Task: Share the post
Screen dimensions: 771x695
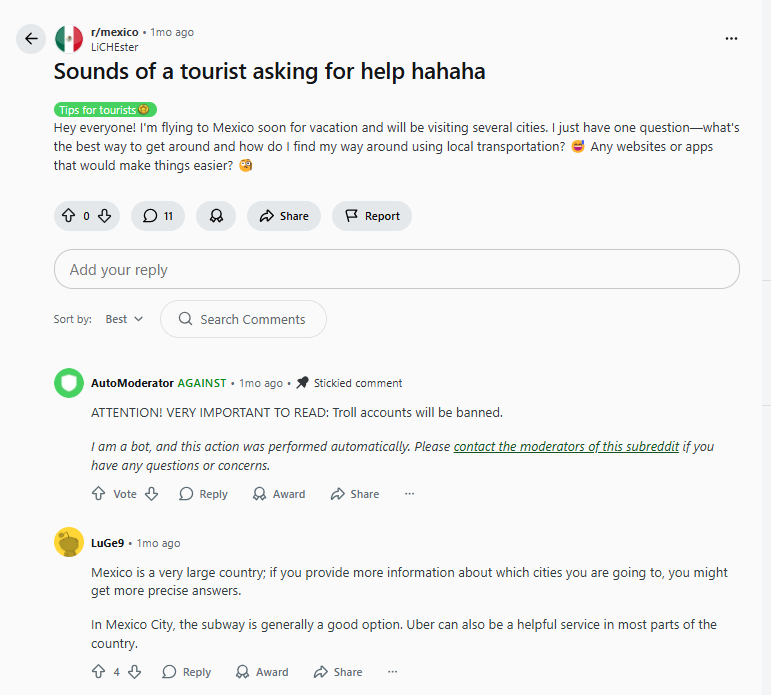Action: point(284,216)
